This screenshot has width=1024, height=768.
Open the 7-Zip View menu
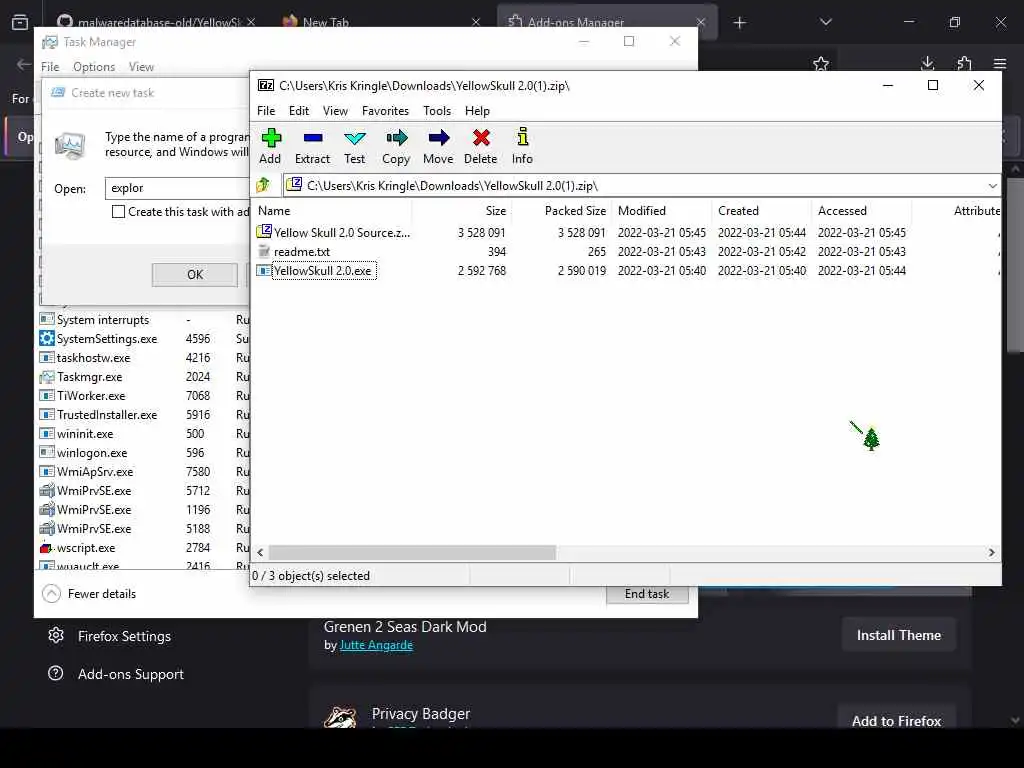click(x=335, y=111)
